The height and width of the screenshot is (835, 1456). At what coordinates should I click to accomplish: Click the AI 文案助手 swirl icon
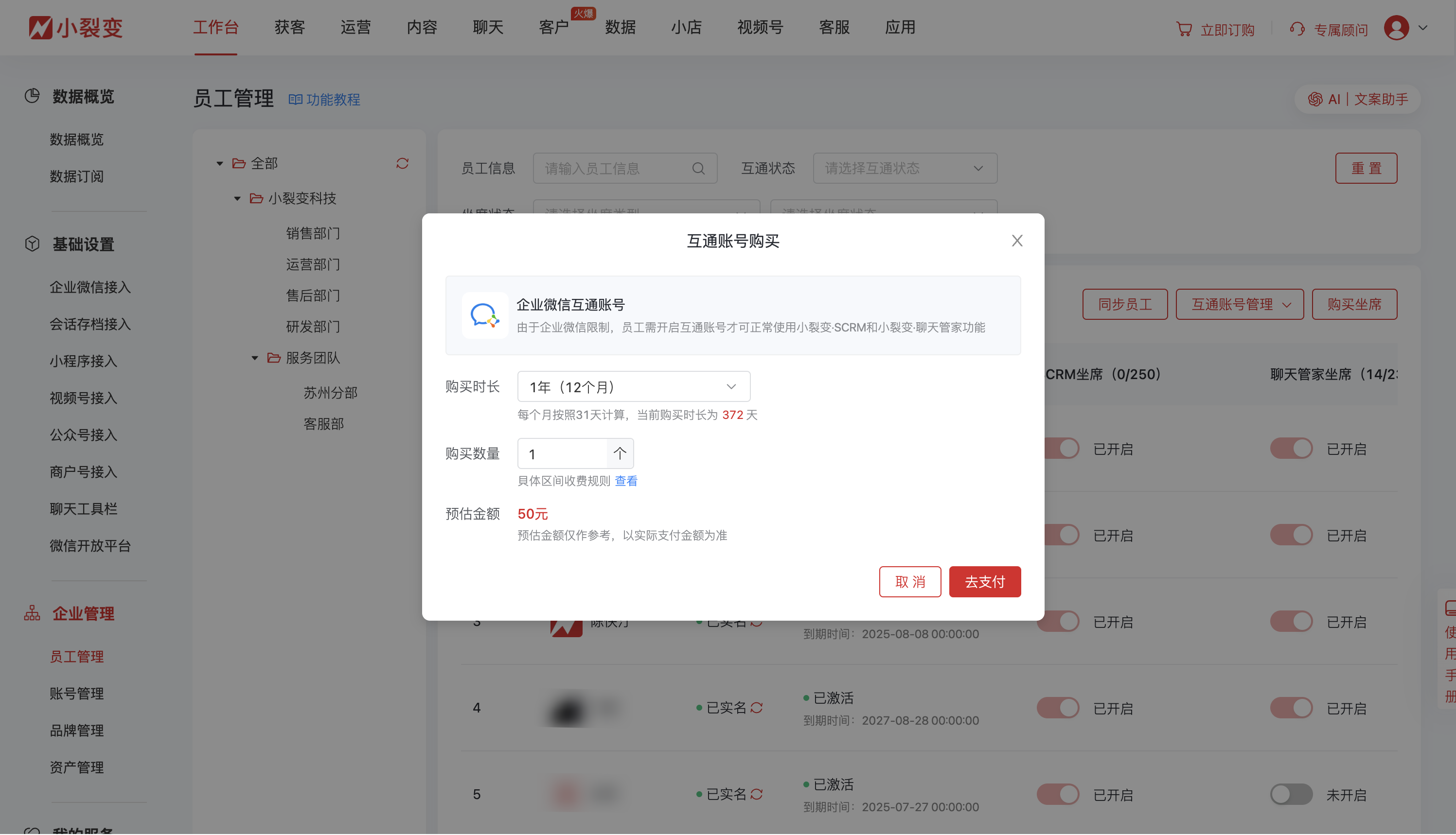[x=1315, y=99]
